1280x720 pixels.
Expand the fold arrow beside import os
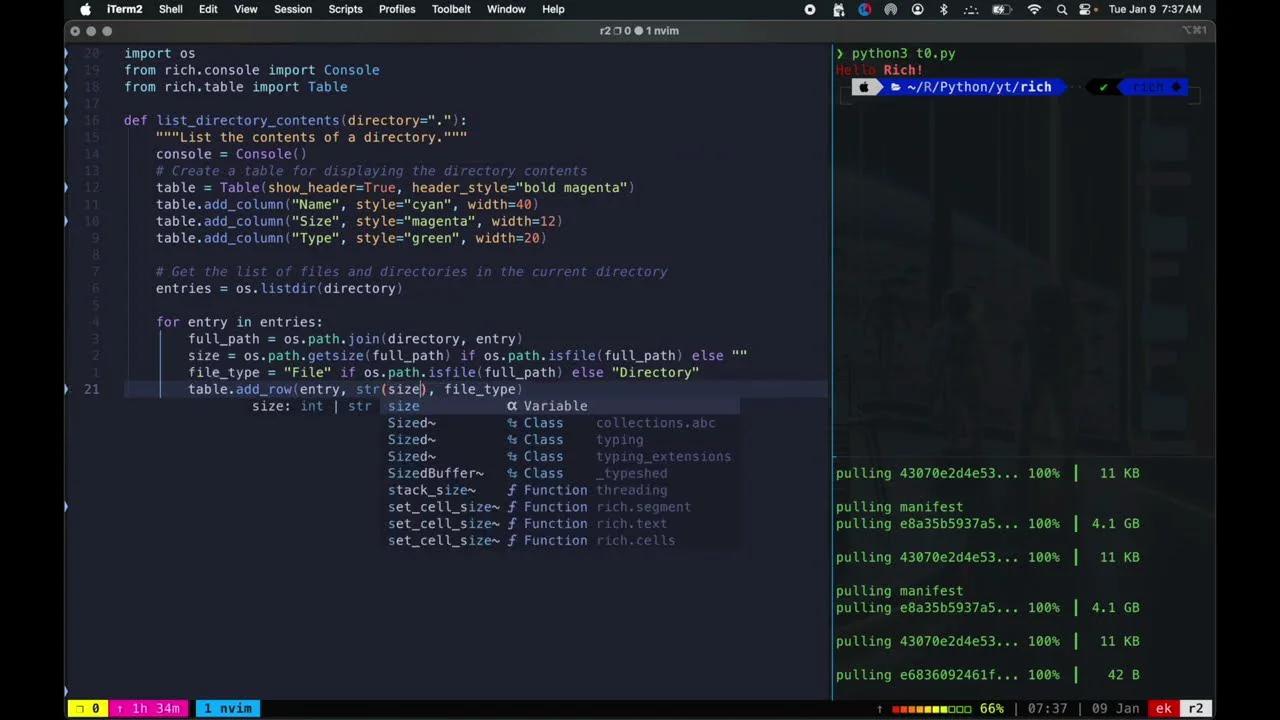click(x=66, y=53)
